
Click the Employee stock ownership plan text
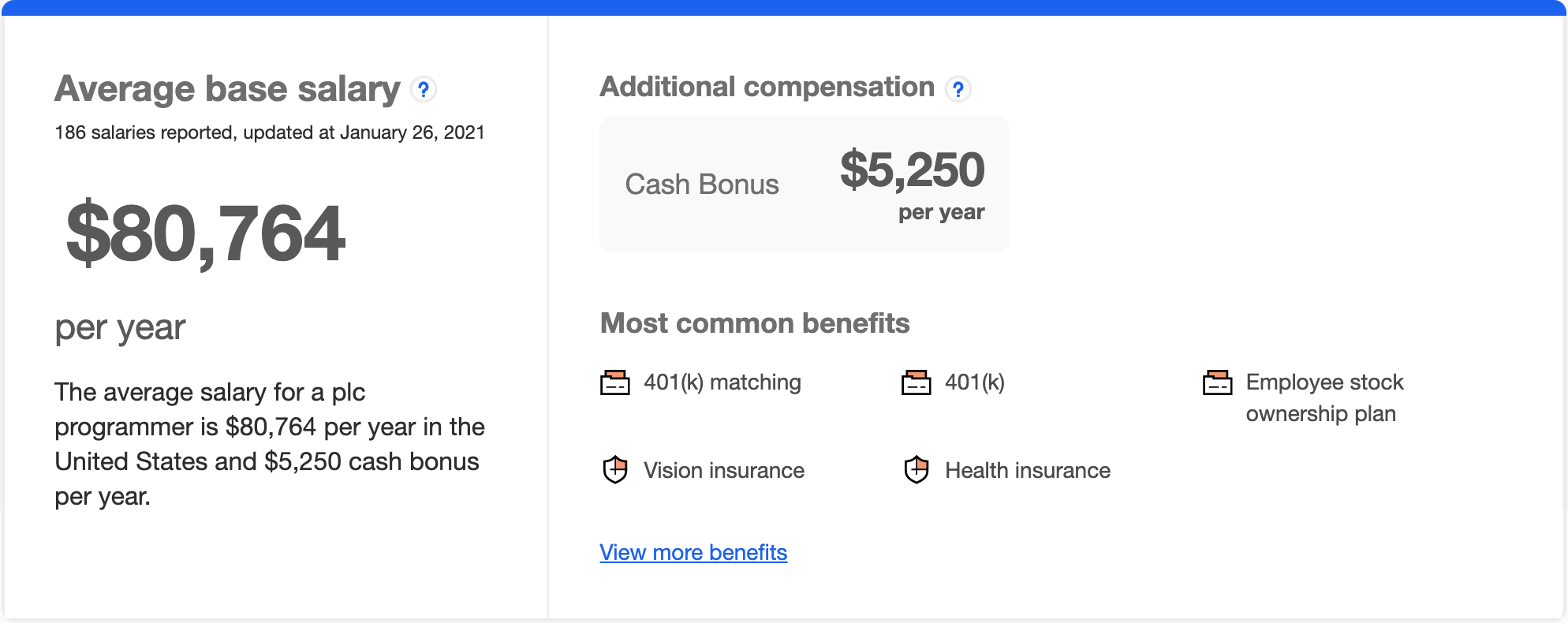pos(1324,397)
